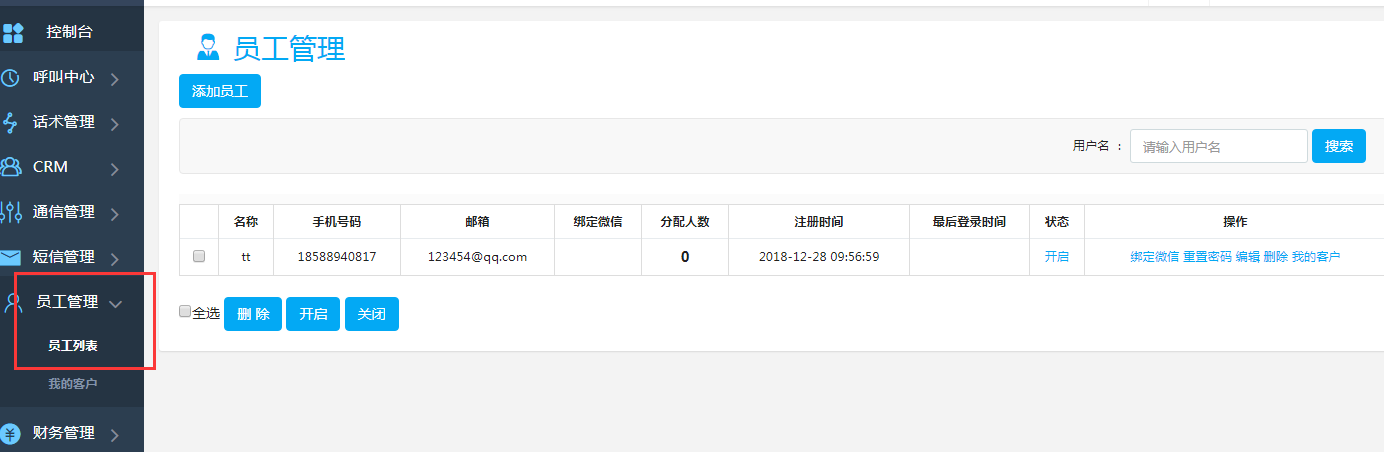Click the 短信管理 envelope icon

pyautogui.click(x=11, y=258)
